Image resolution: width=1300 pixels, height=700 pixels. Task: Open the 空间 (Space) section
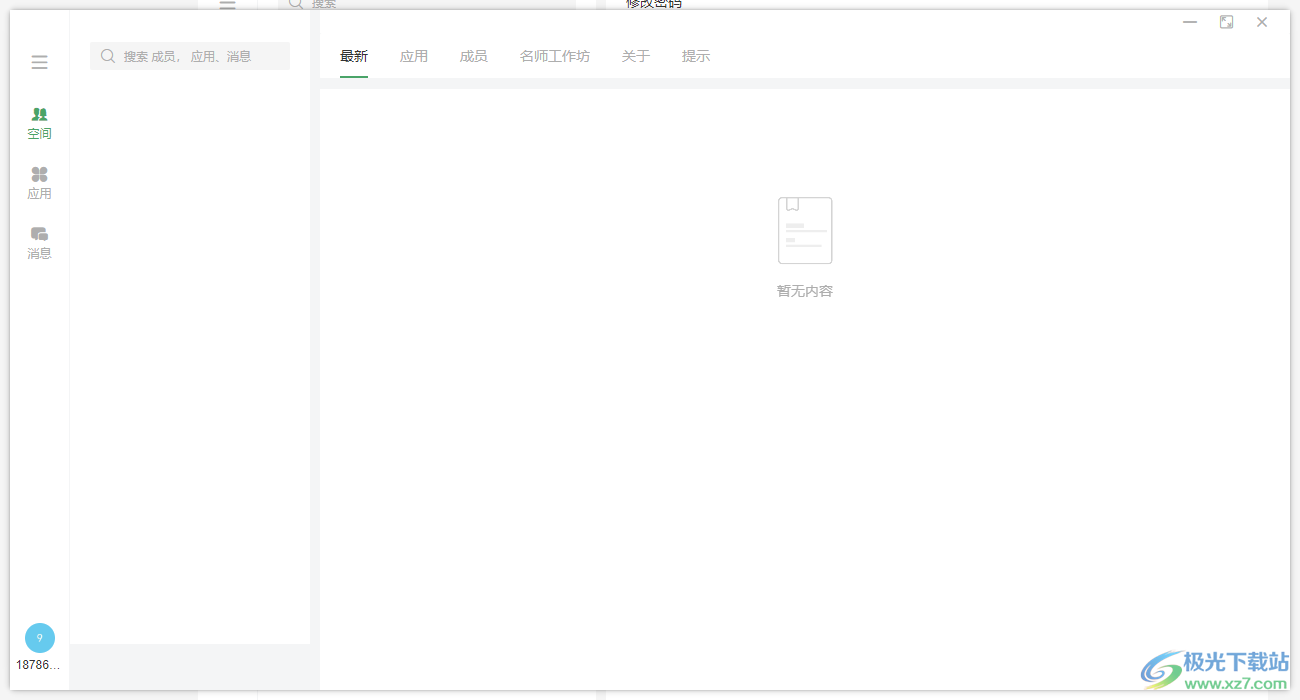pos(39,122)
